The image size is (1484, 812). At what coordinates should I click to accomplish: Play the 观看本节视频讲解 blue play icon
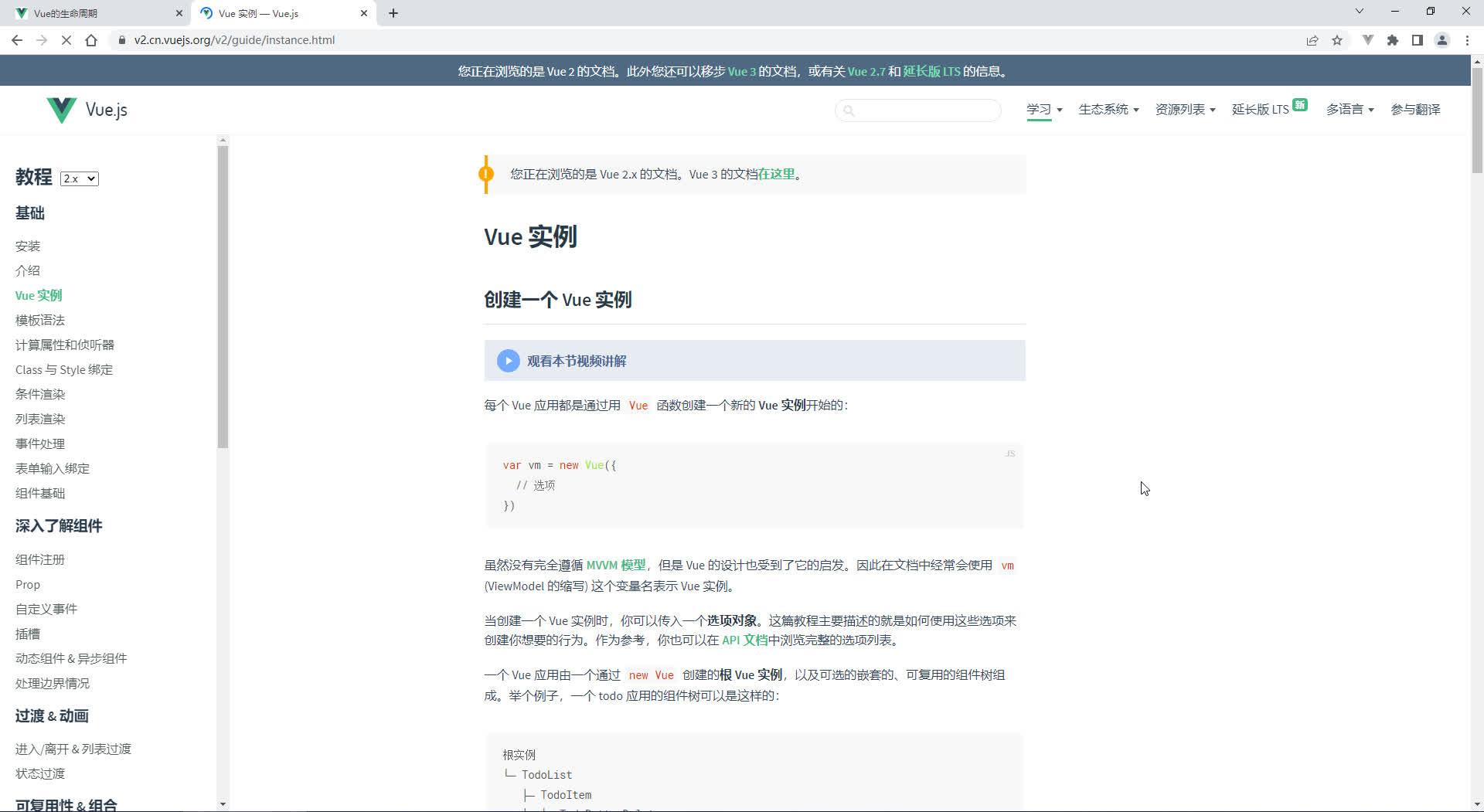(508, 360)
